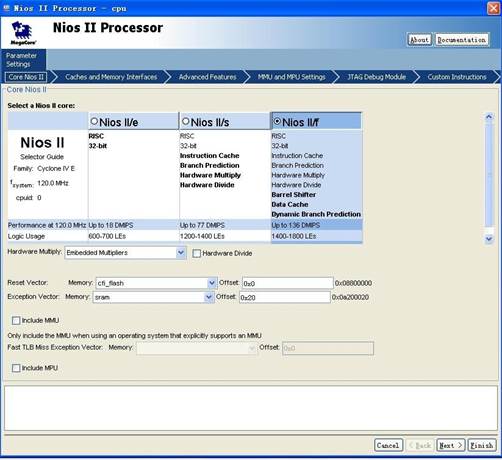The image size is (502, 460).
Task: Enable the Hardware Divide checkbox
Action: (x=197, y=254)
